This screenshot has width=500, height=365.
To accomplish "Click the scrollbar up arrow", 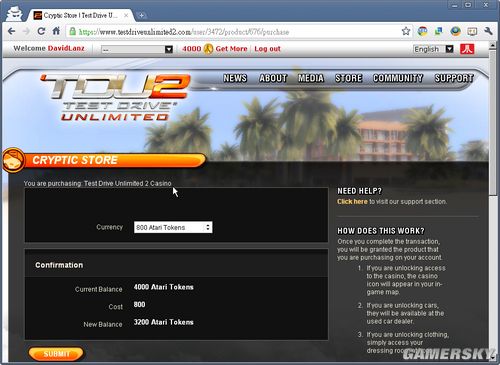I will pos(493,46).
